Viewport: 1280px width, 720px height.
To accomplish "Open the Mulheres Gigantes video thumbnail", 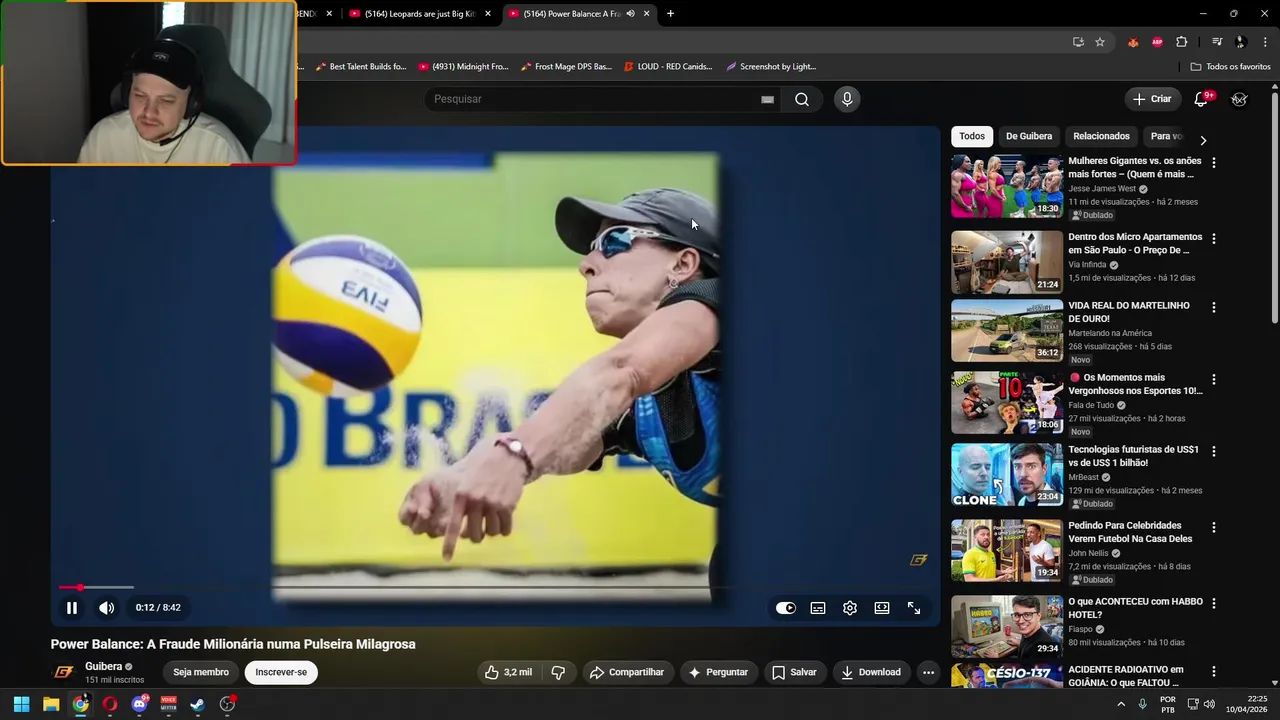I will click(1007, 186).
